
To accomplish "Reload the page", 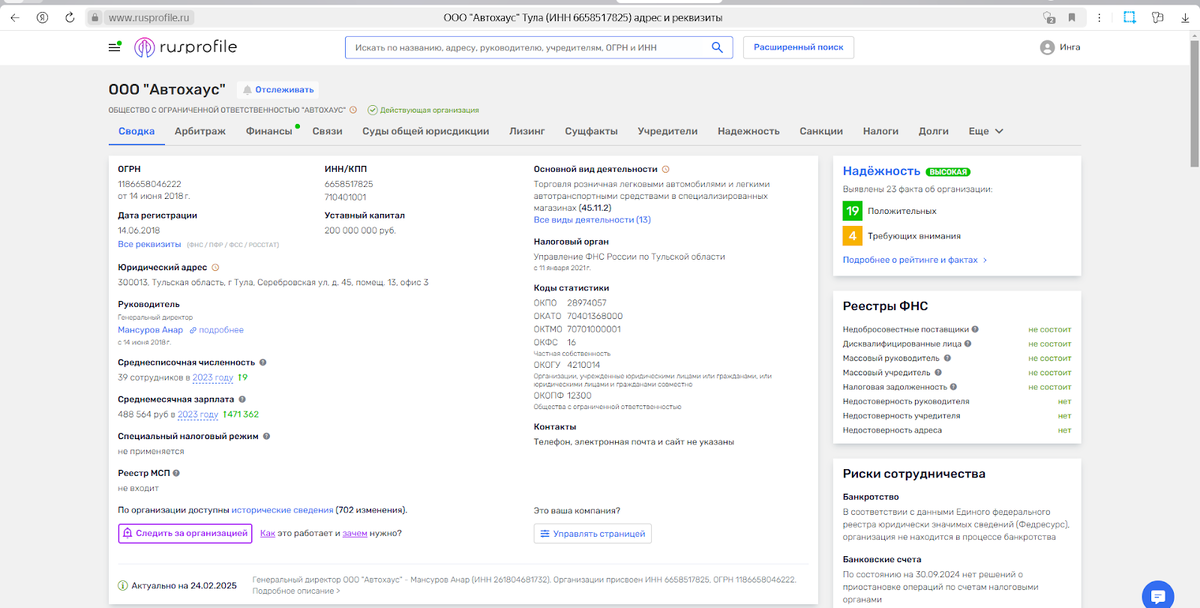I will pyautogui.click(x=69, y=17).
